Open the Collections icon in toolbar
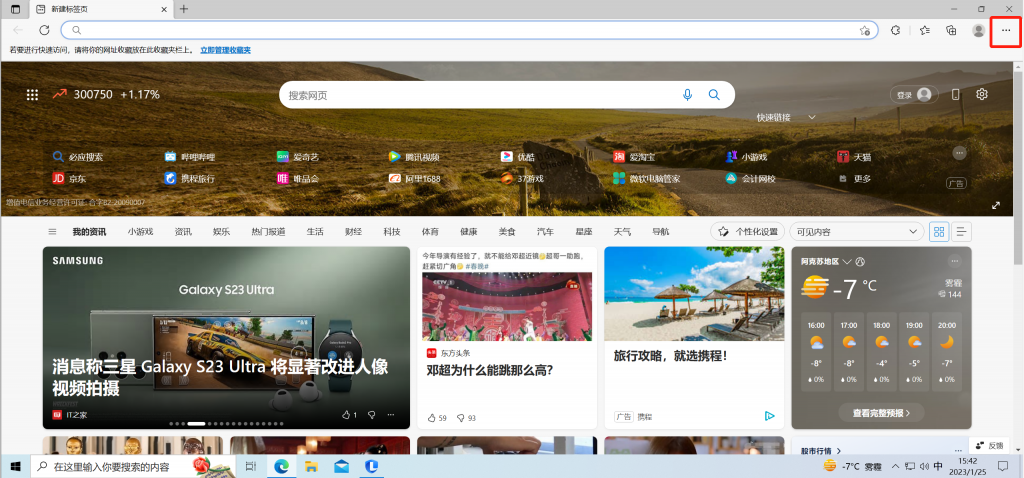This screenshot has width=1024, height=478. (x=952, y=30)
